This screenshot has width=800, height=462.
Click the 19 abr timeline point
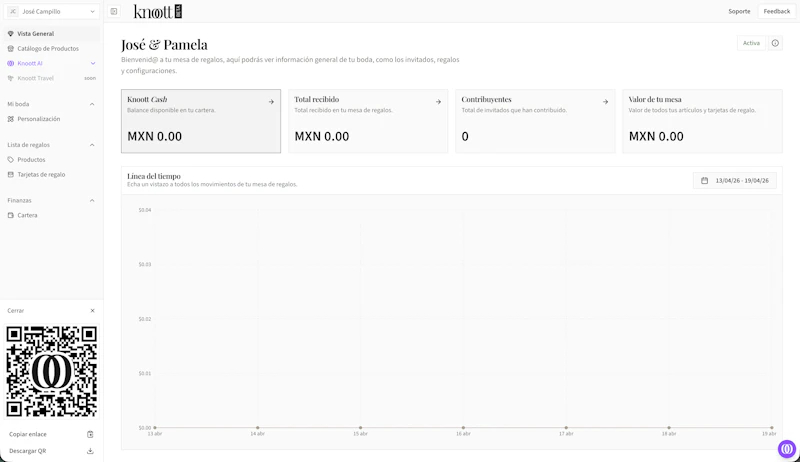click(x=771, y=427)
